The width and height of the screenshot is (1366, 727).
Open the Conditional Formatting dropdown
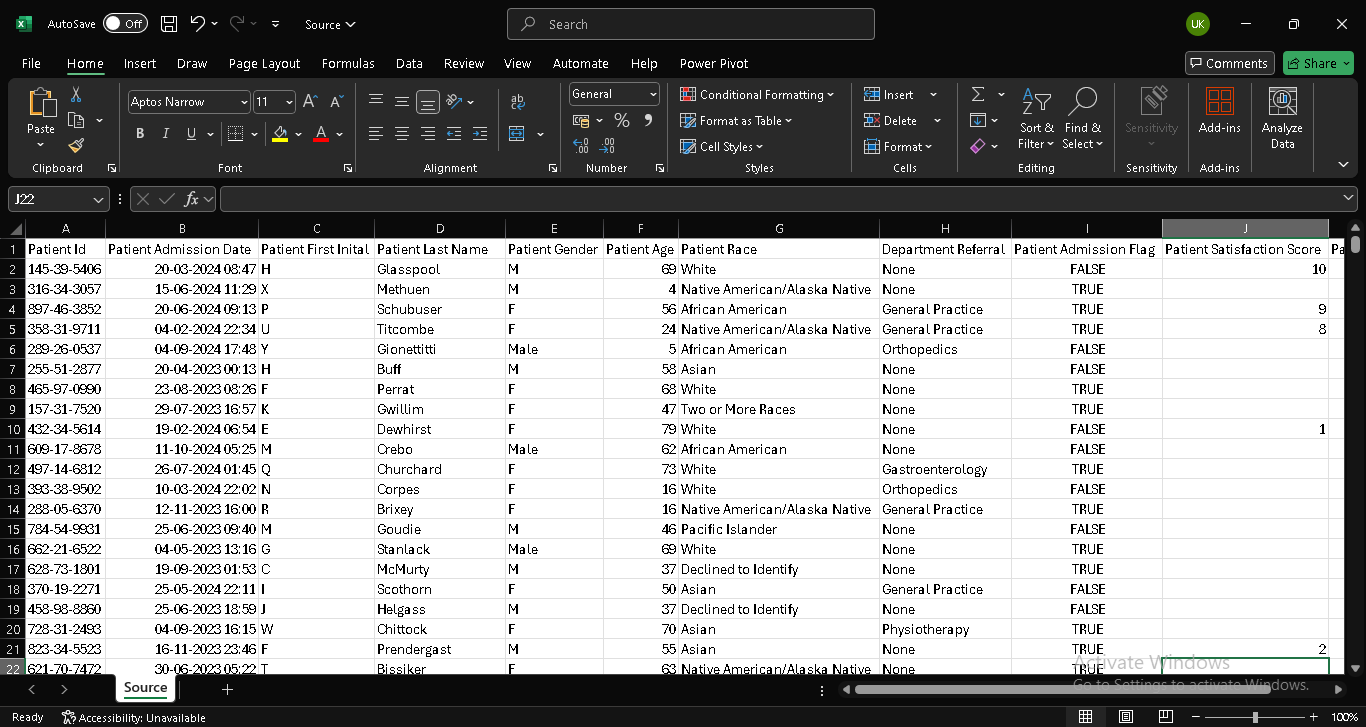757,95
